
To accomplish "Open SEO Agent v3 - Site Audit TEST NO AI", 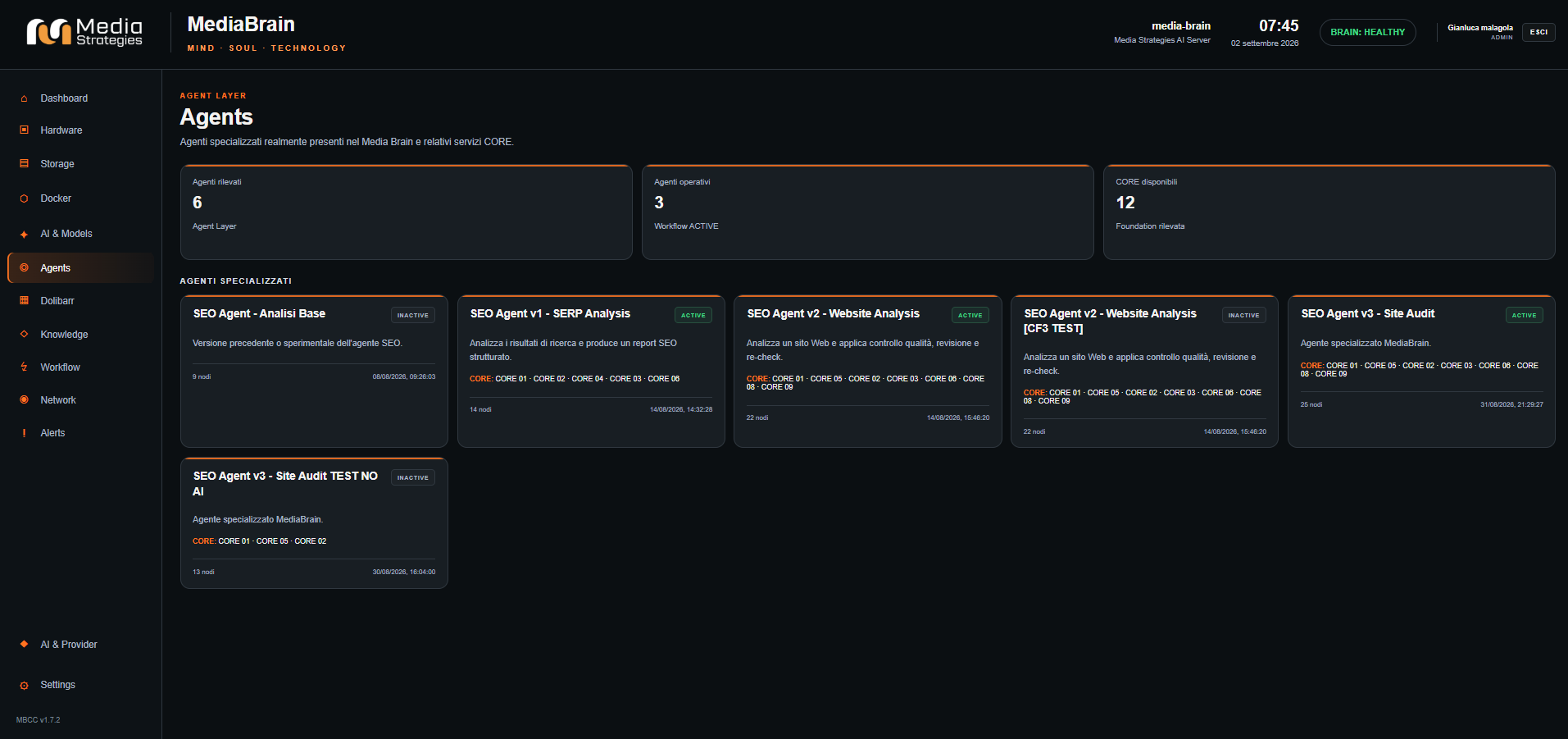I will tap(314, 522).
